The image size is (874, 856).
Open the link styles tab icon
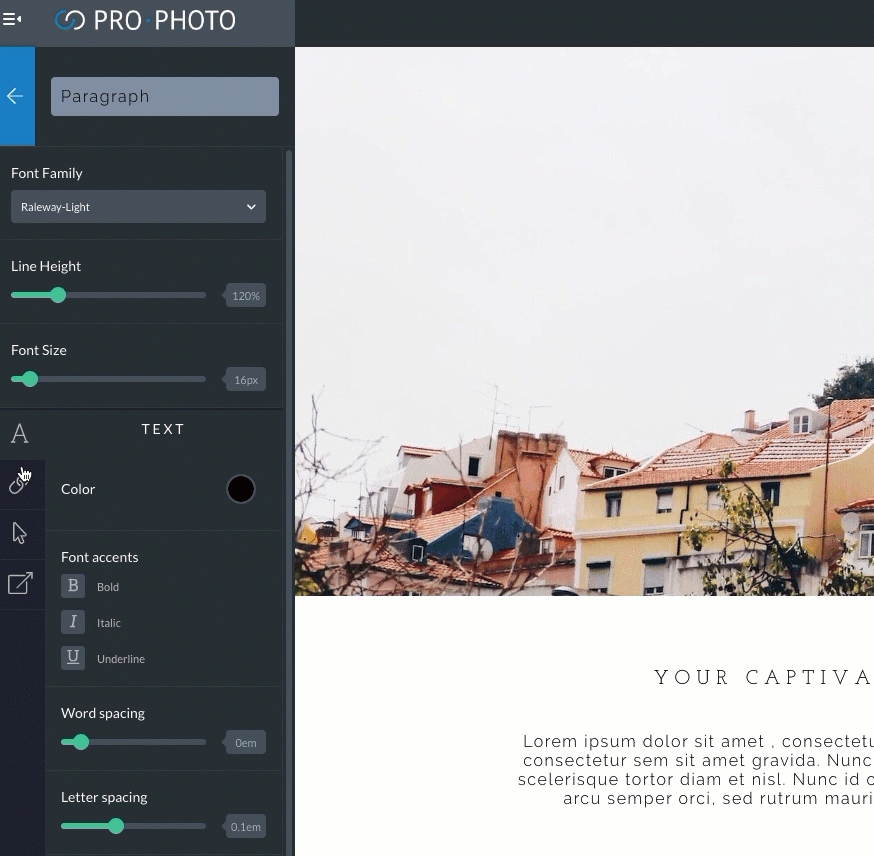tap(20, 483)
